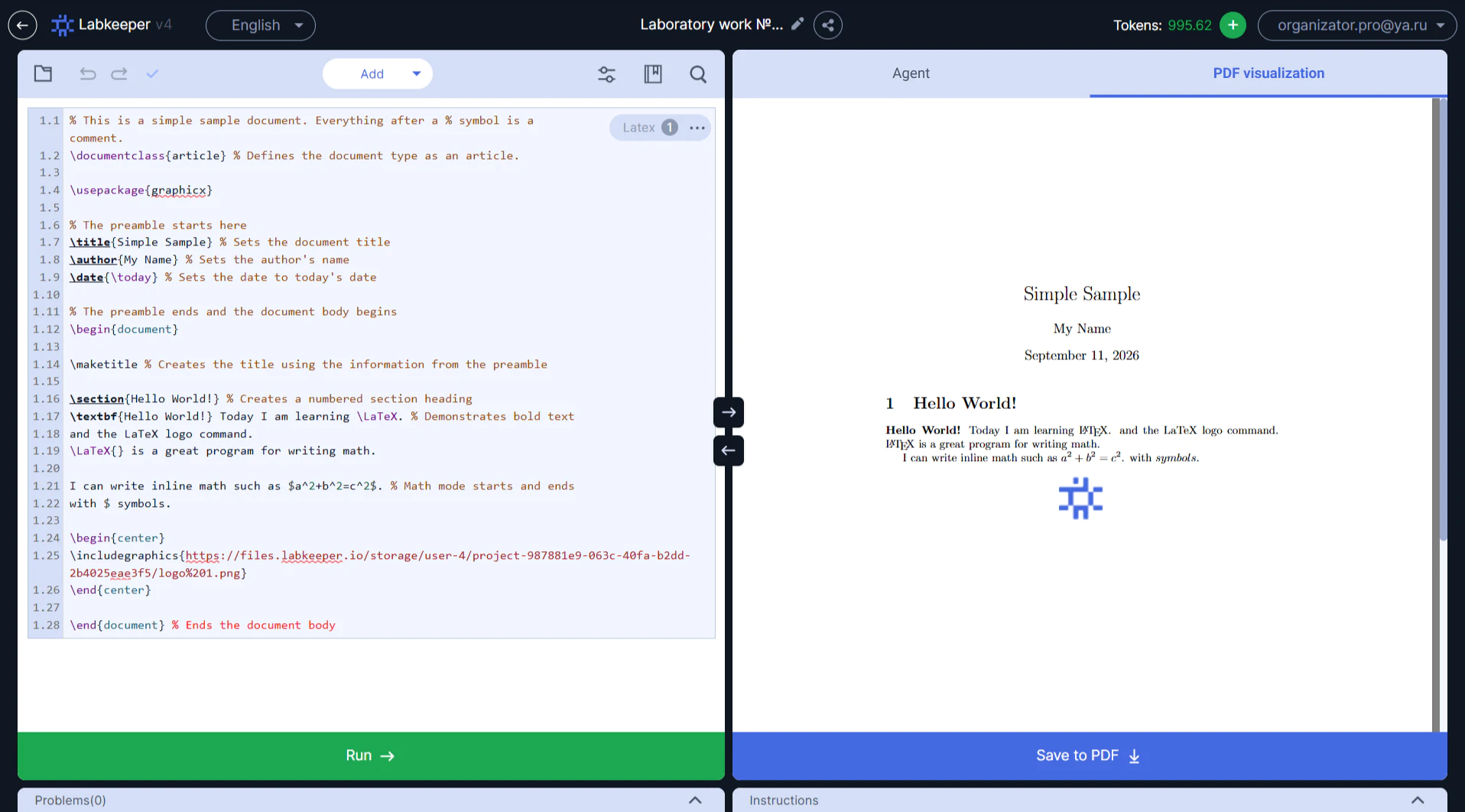The height and width of the screenshot is (812, 1465).
Task: Open the Labkeeper logo home
Action: 112,25
